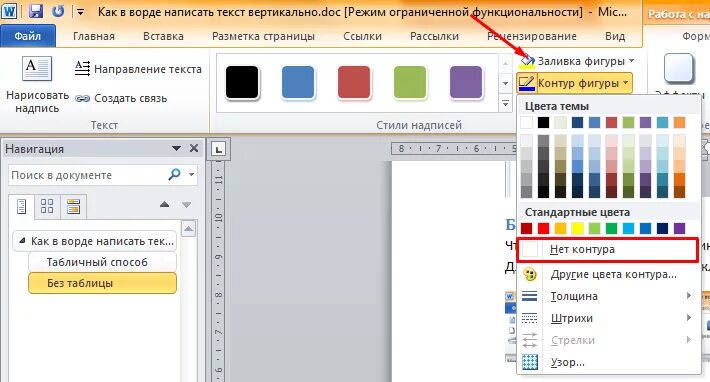The width and height of the screenshot is (710, 382).
Task: Choose the purple text box style
Action: (466, 82)
